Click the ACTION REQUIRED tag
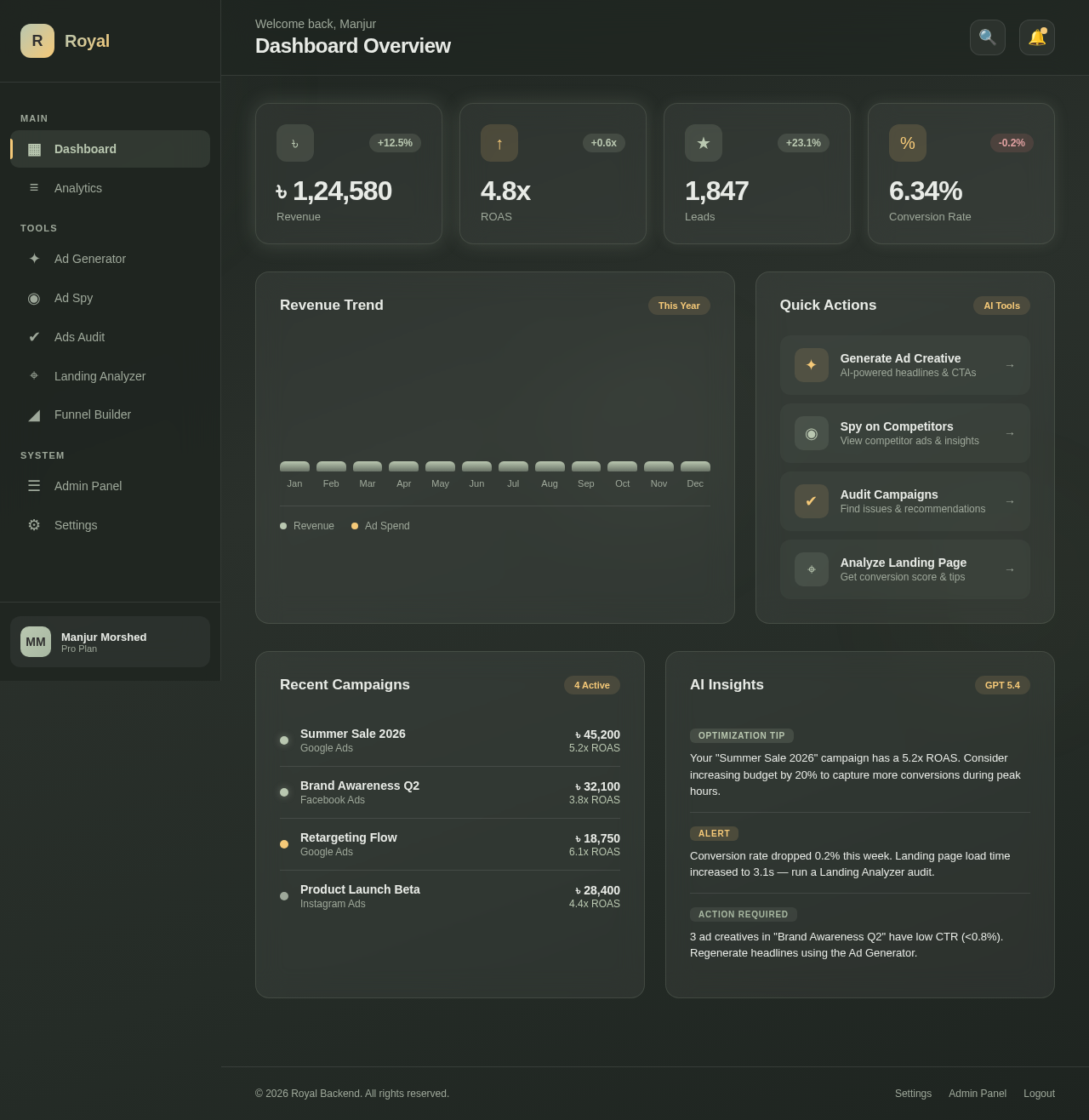The height and width of the screenshot is (1120, 1089). pyautogui.click(x=744, y=914)
